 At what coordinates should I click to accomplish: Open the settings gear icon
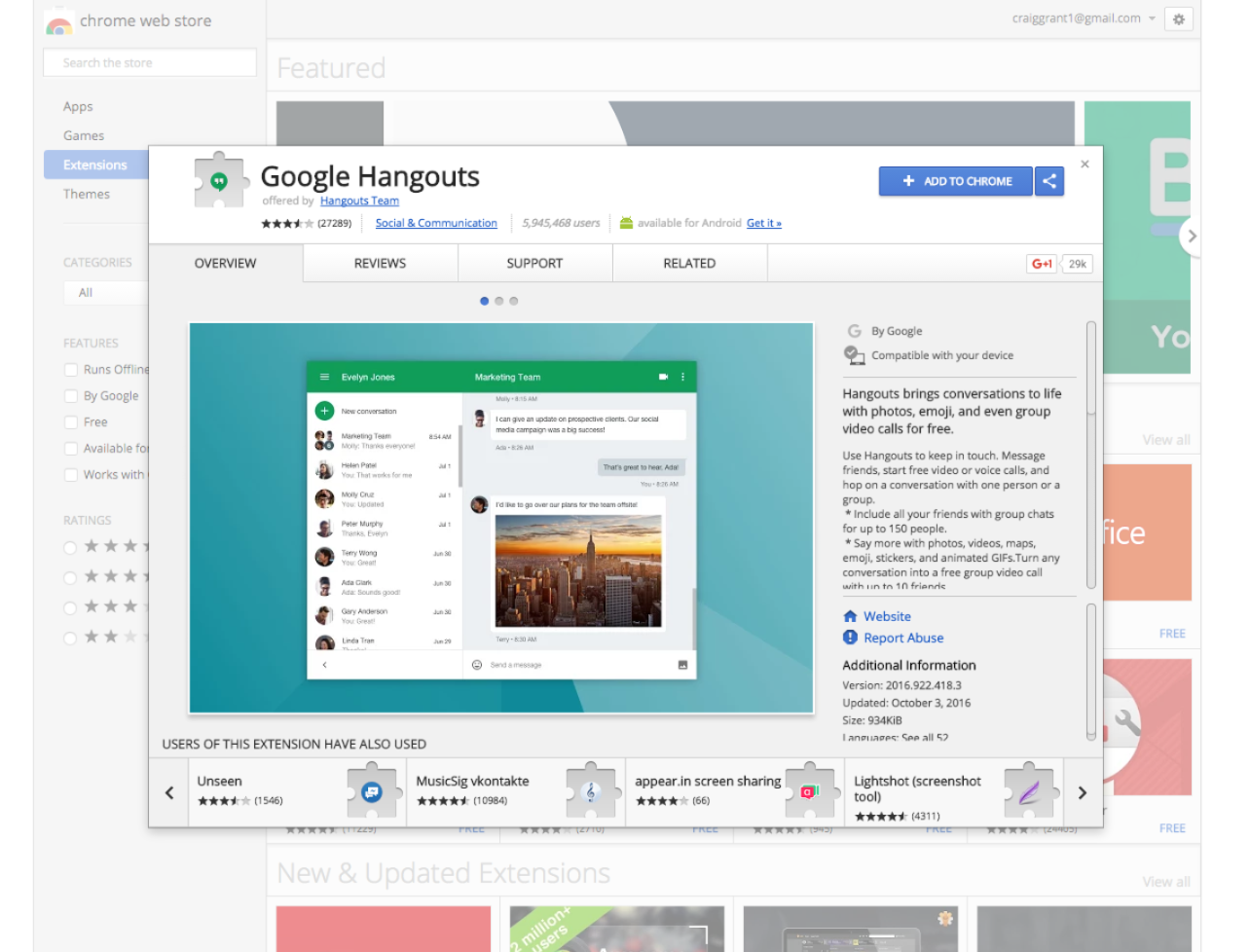[1178, 18]
